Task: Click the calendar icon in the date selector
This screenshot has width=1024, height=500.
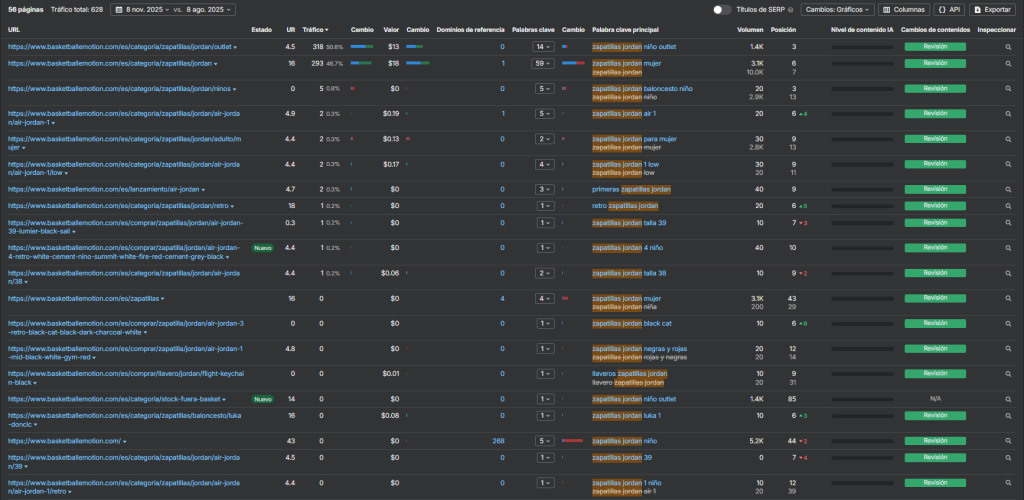Action: (118, 9)
